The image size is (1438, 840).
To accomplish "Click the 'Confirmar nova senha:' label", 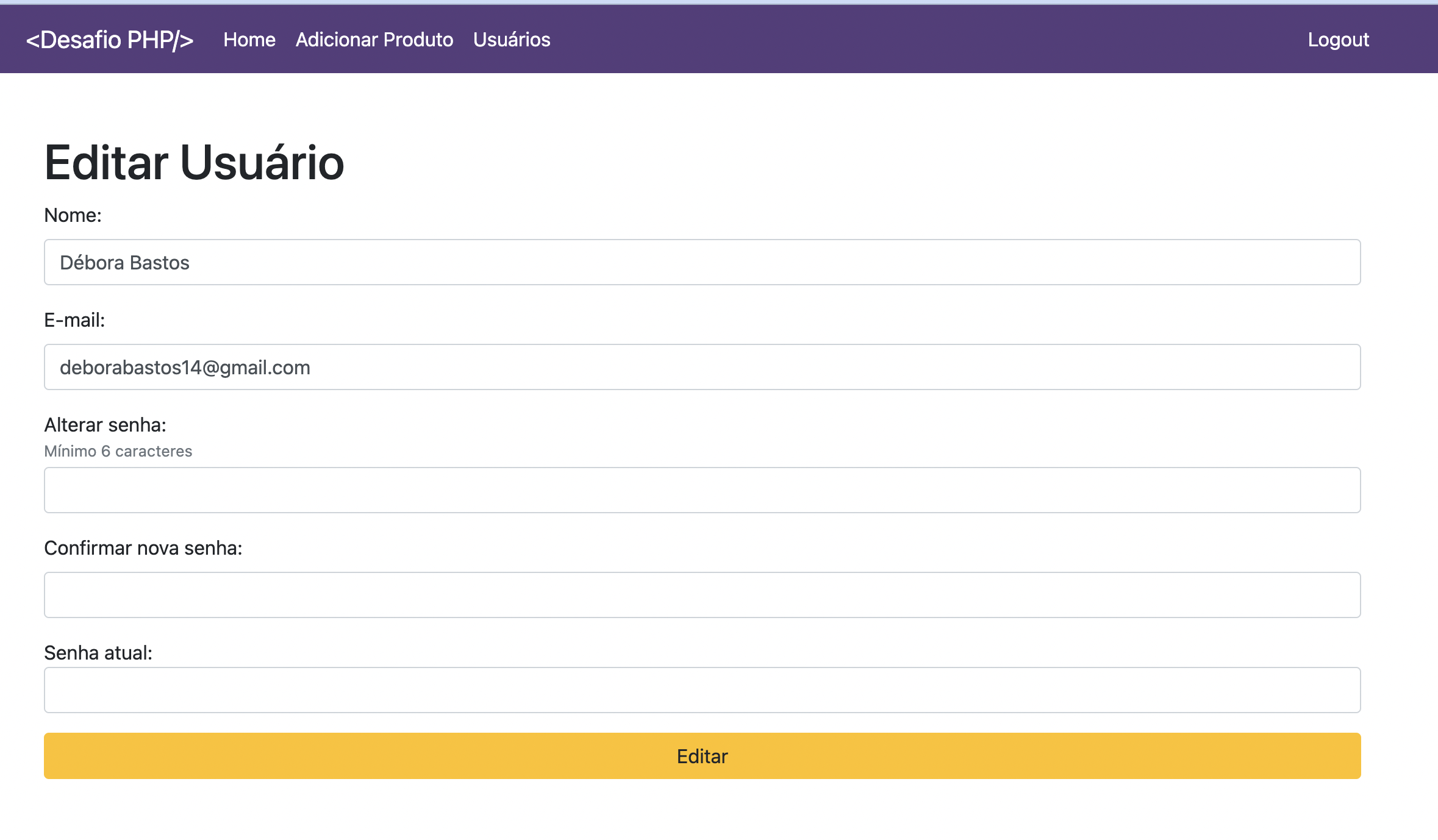I will pos(143,548).
